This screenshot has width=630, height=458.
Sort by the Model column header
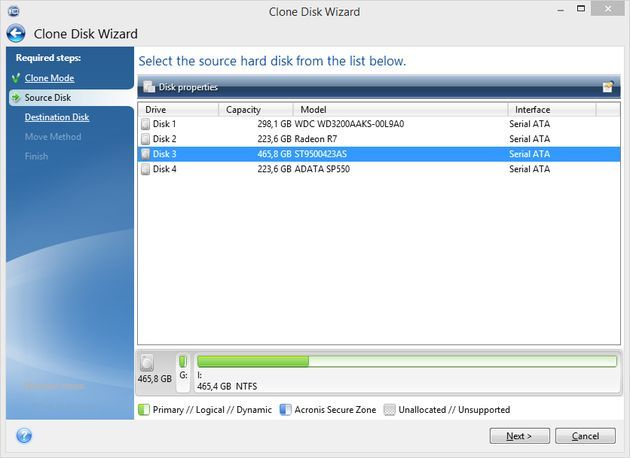pos(401,110)
